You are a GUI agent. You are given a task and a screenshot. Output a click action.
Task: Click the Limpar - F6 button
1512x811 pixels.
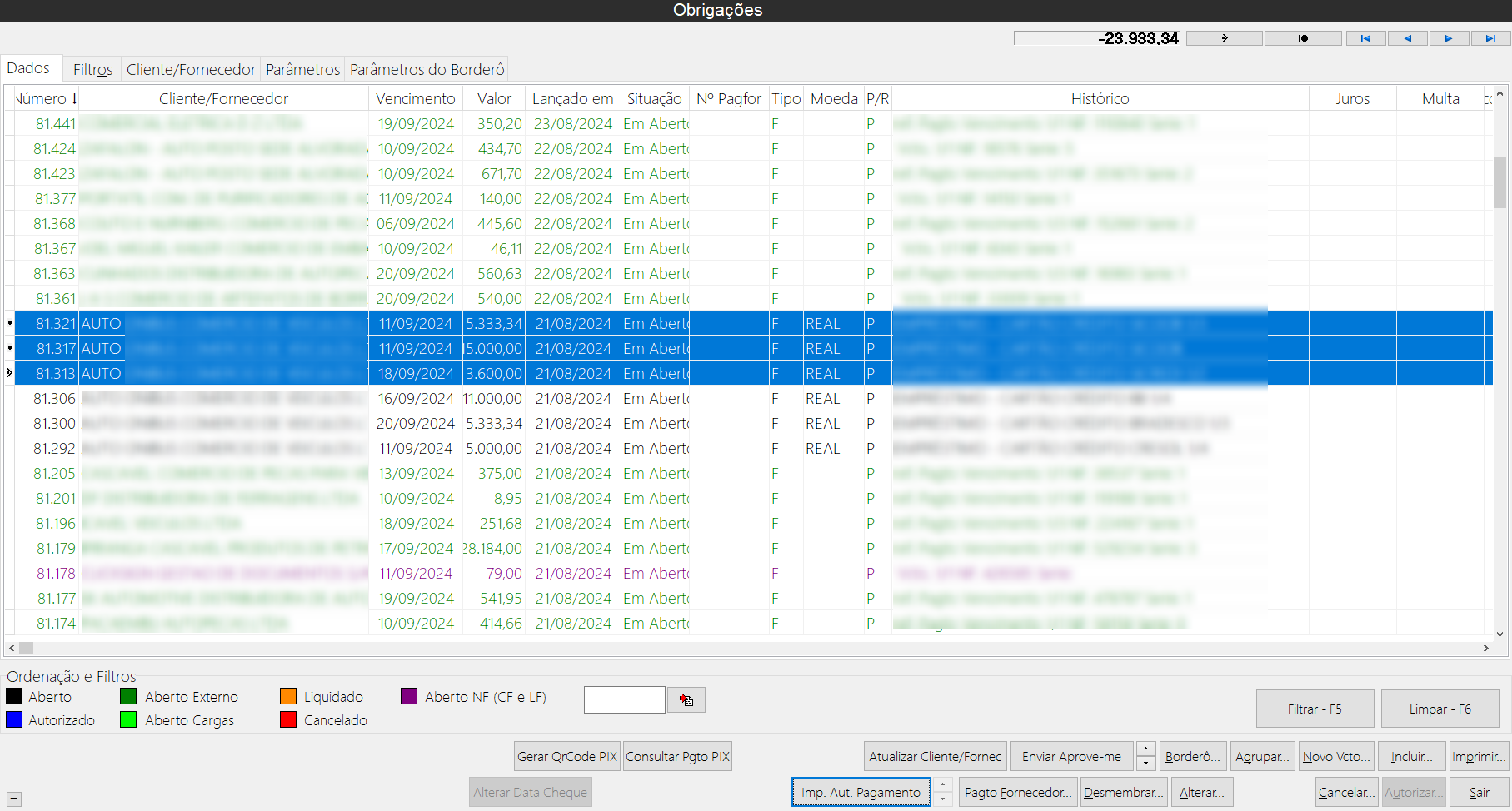[x=1440, y=709]
